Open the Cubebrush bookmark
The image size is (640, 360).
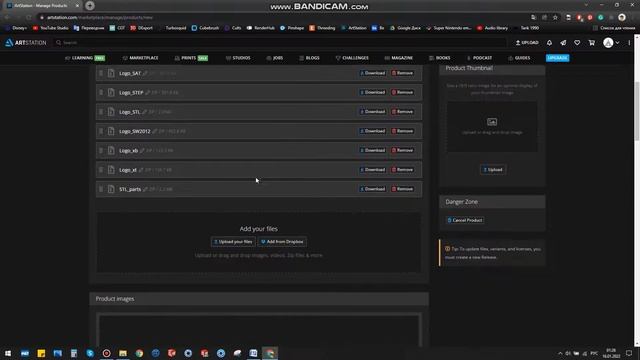[205, 28]
